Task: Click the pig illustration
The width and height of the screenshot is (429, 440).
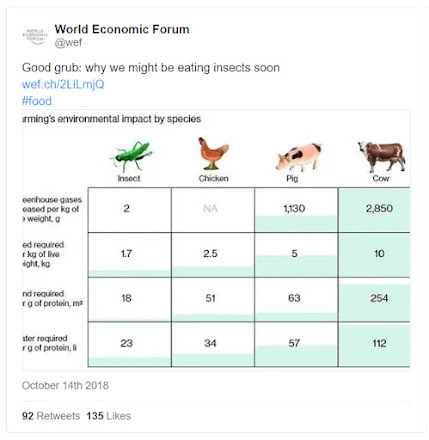Action: click(299, 156)
